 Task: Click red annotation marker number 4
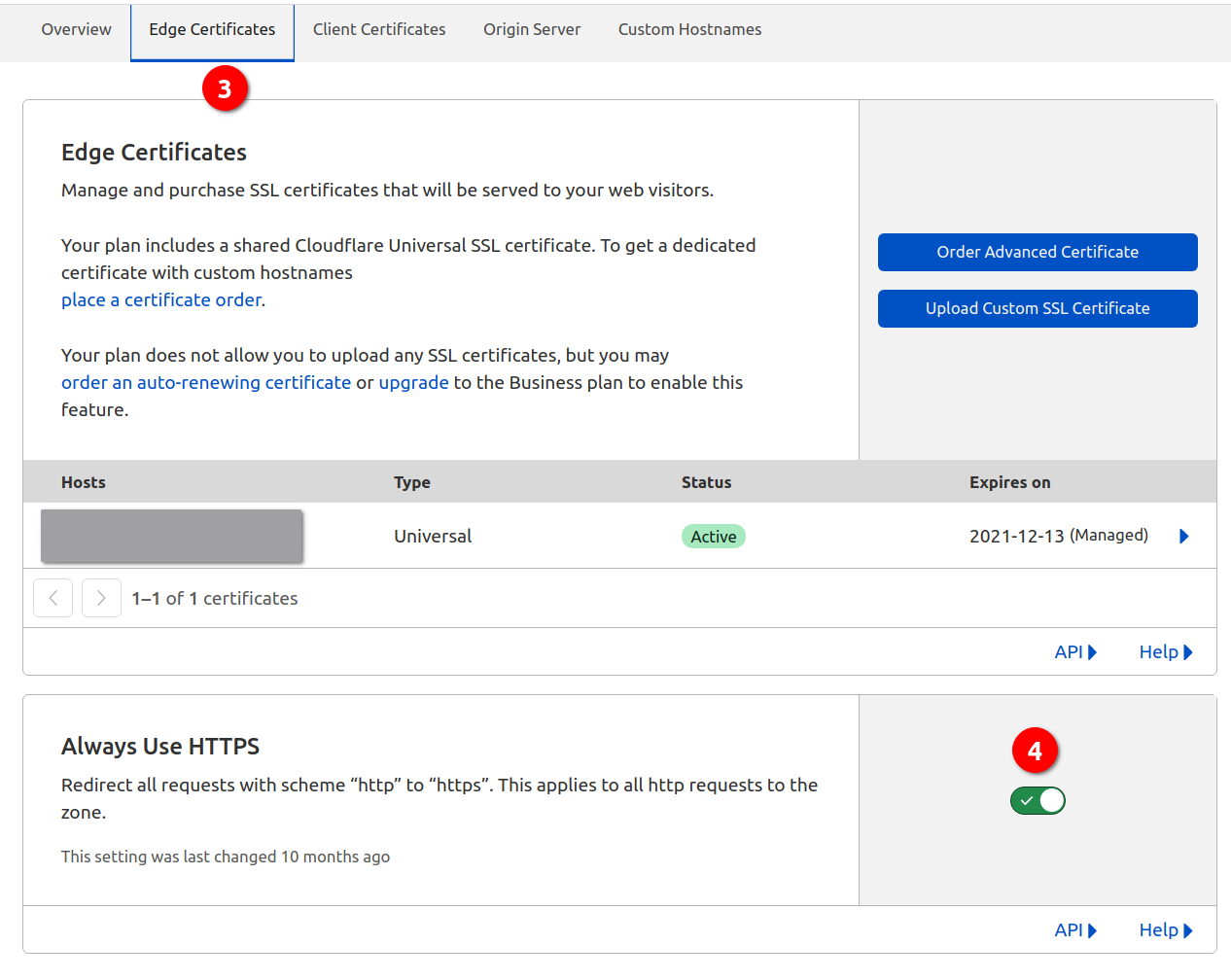click(1035, 751)
